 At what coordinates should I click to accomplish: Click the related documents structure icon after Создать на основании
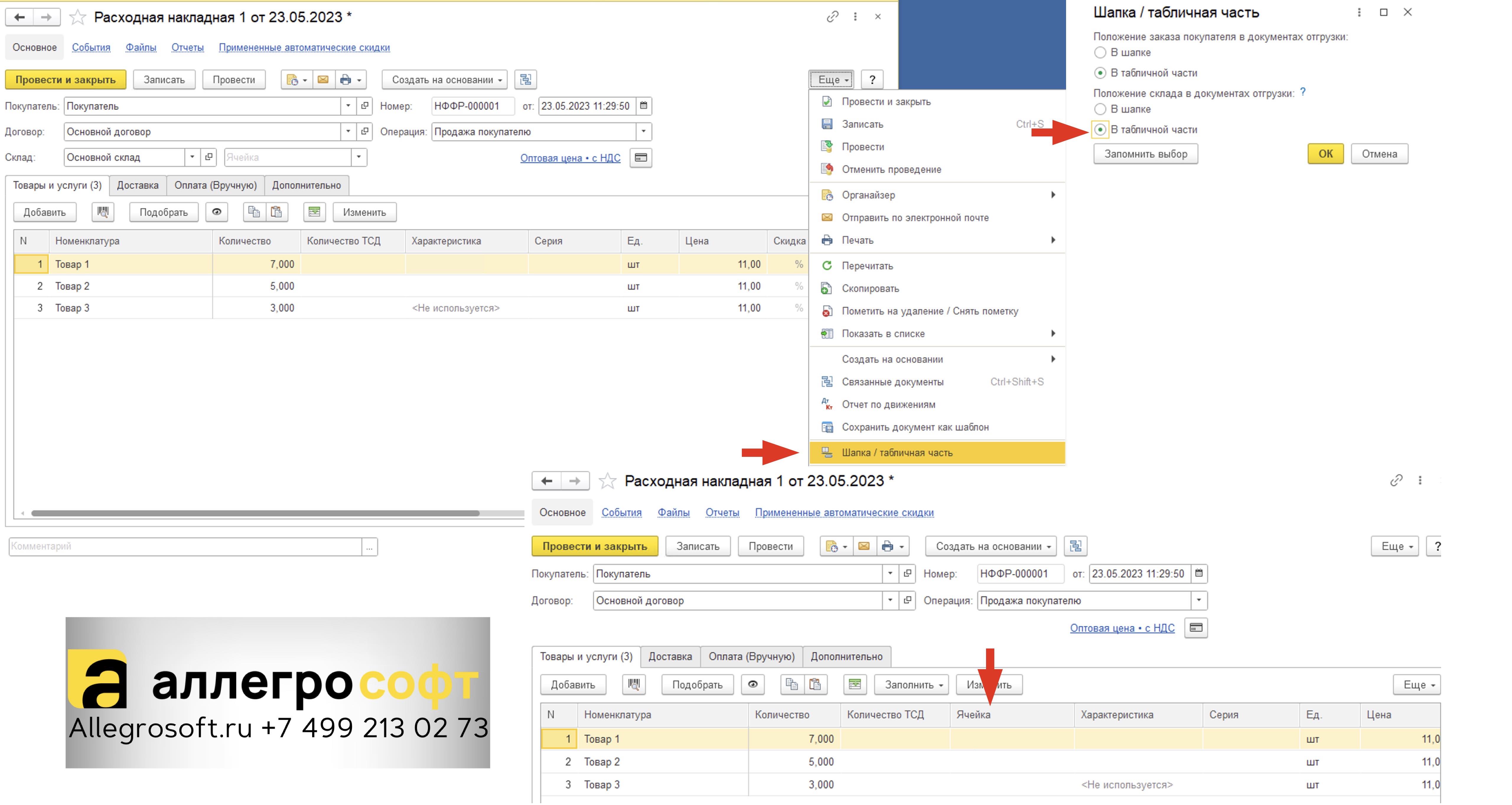tap(525, 79)
